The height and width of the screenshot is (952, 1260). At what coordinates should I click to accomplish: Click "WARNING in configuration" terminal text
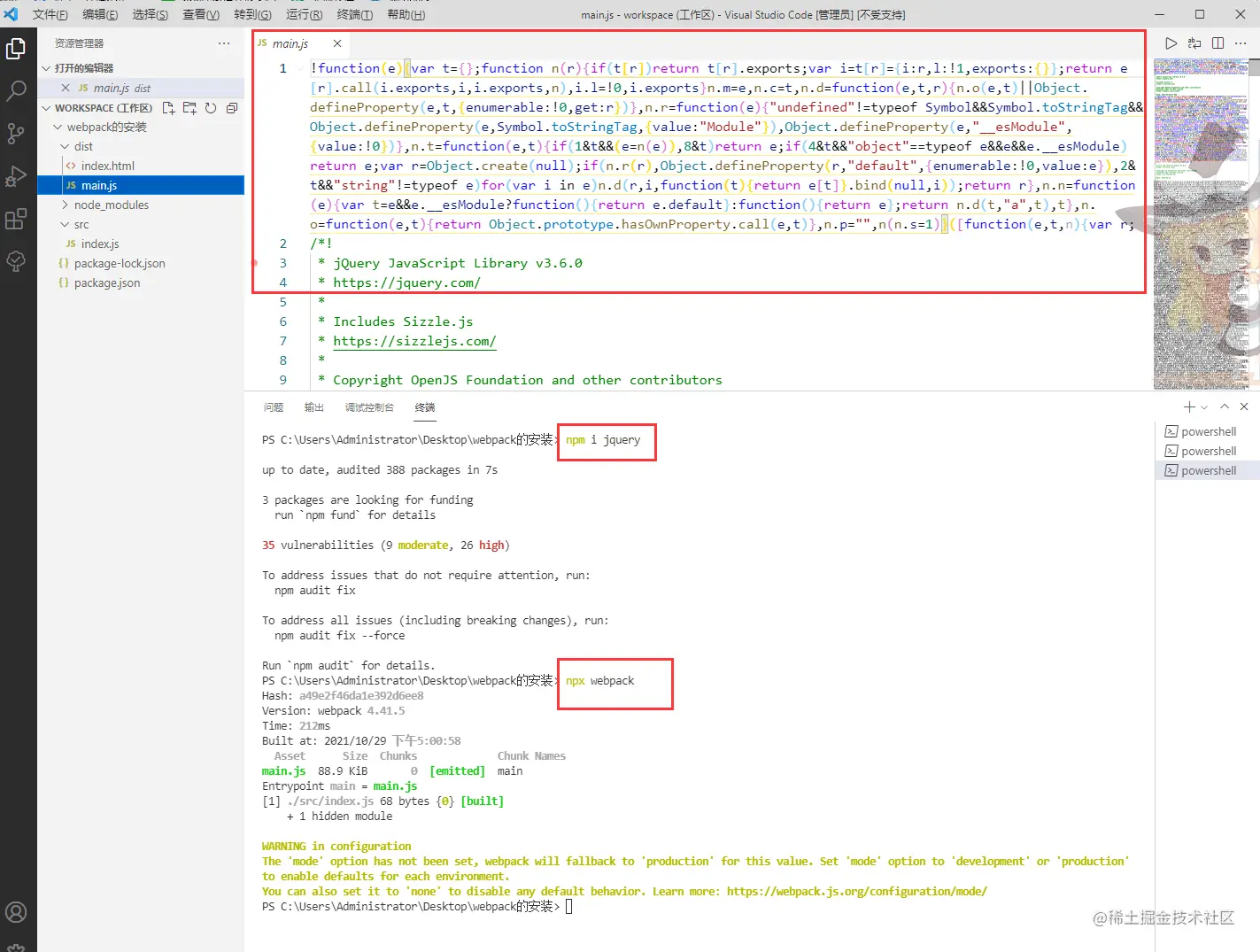pos(336,847)
